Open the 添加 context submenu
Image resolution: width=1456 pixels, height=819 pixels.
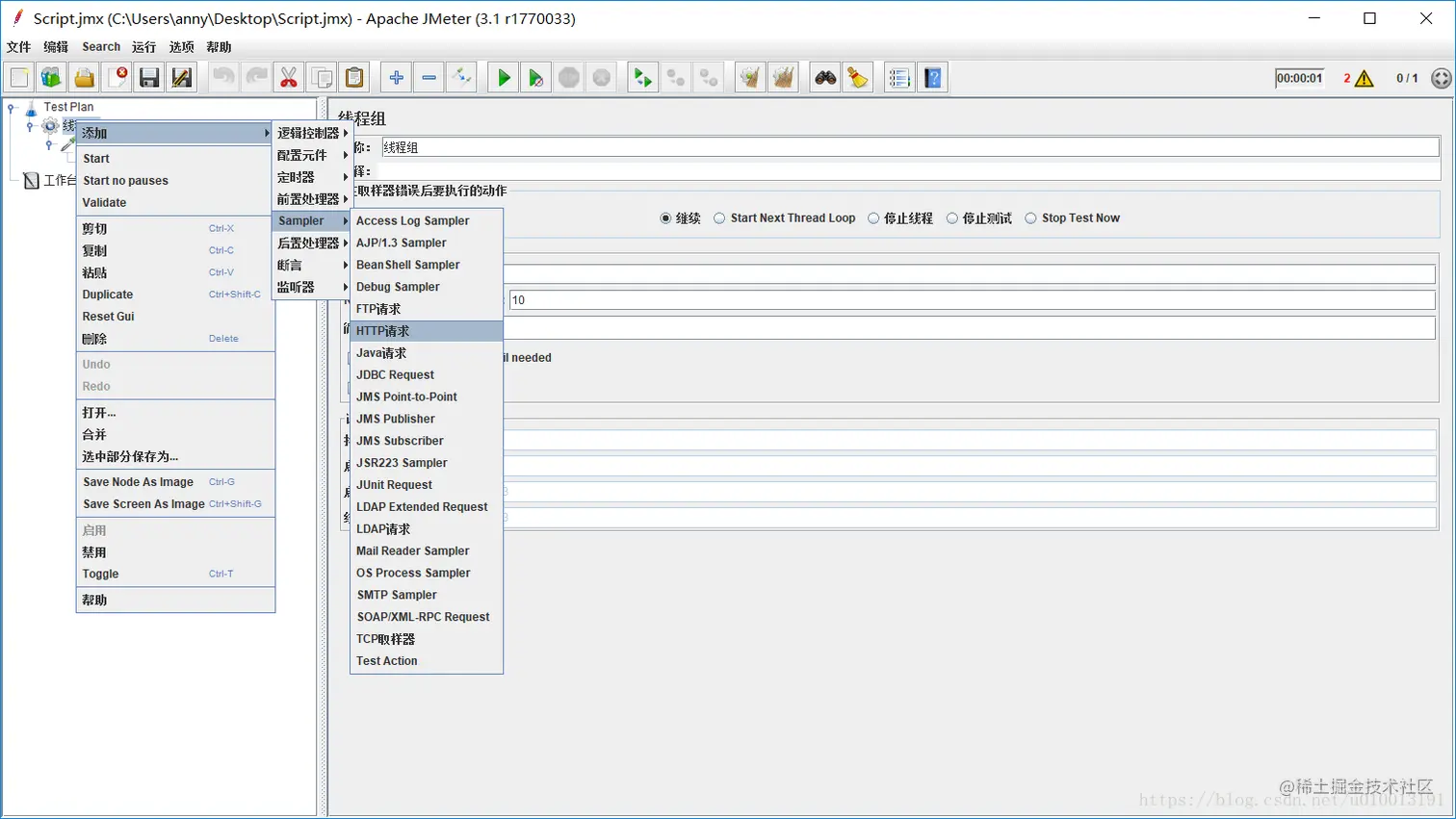pyautogui.click(x=175, y=133)
